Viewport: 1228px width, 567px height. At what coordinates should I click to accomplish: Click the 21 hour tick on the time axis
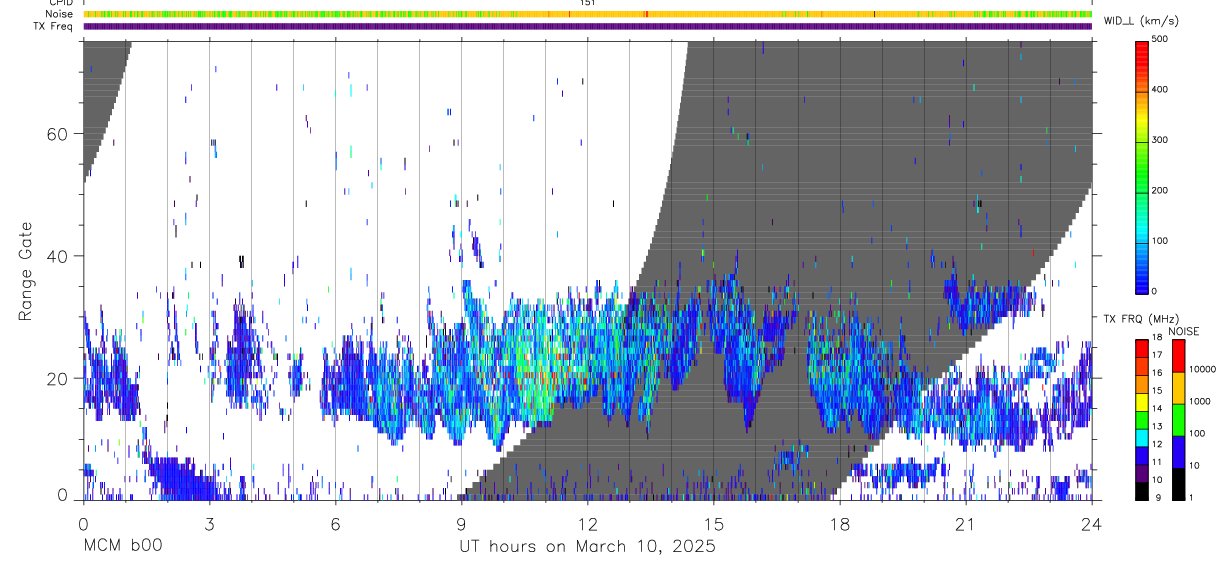[966, 523]
